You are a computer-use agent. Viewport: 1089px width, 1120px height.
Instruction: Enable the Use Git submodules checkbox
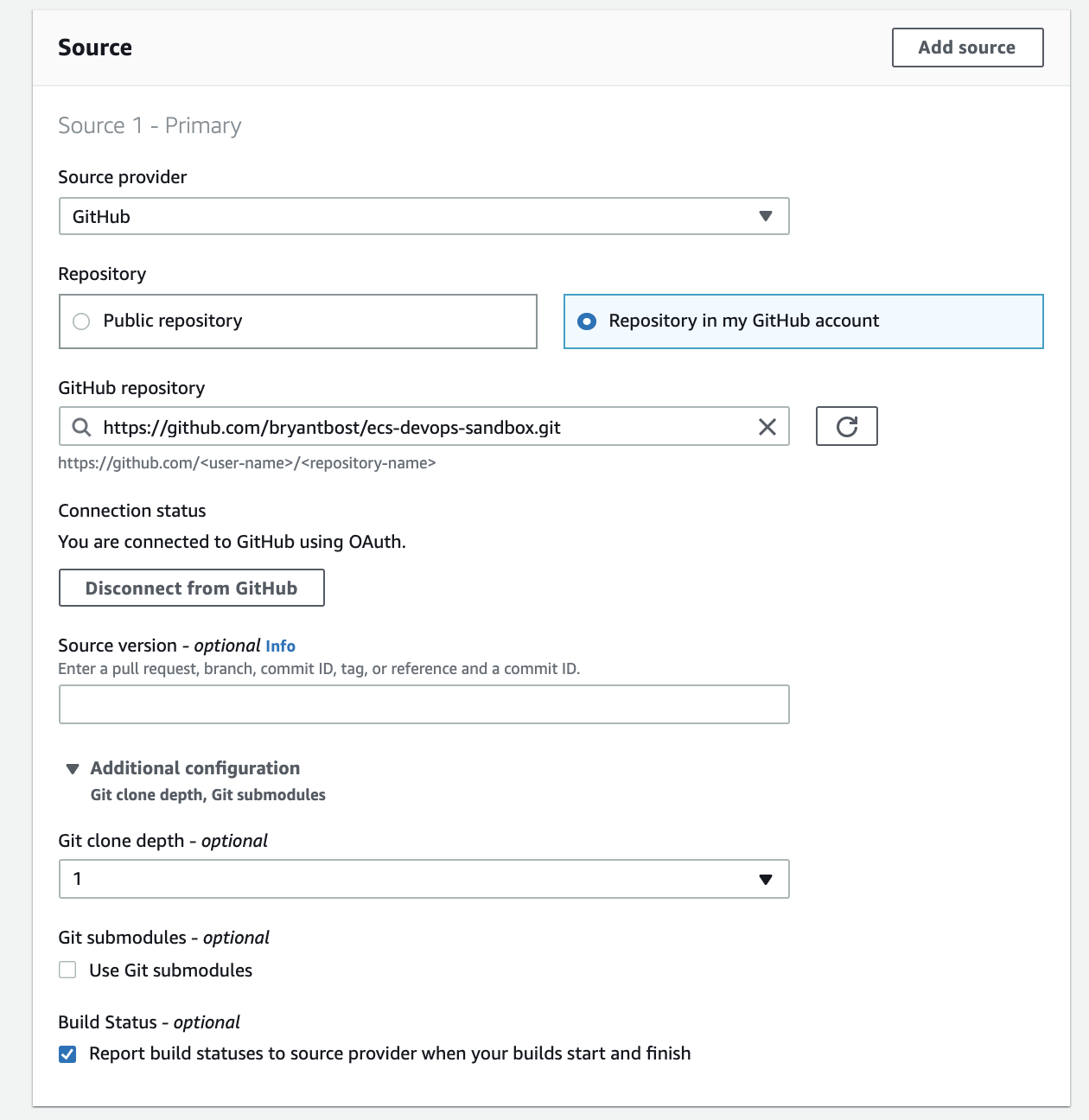(67, 970)
